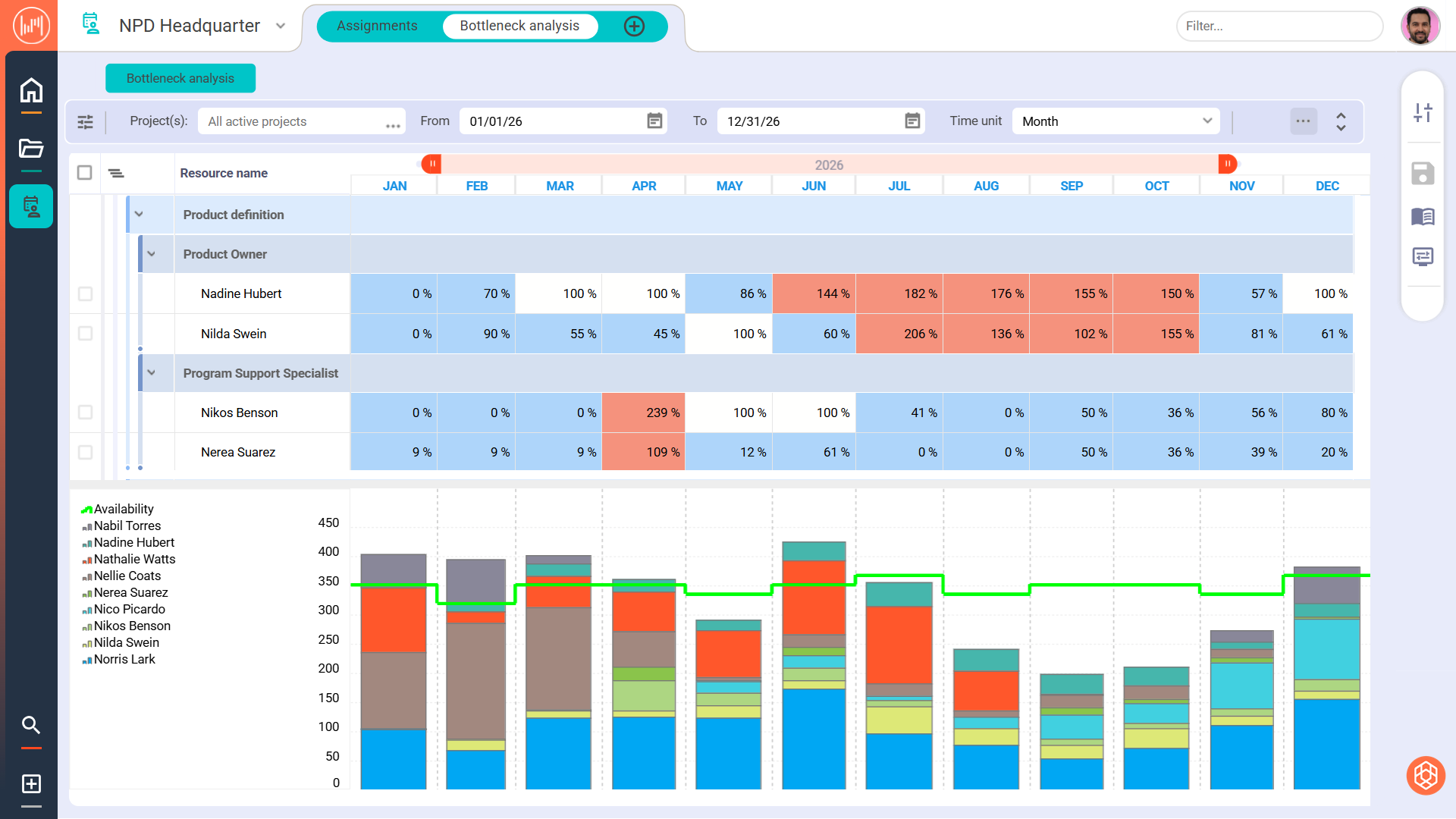1456x819 pixels.
Task: Expand the NPD Headquarter dropdown chevron
Action: [281, 26]
